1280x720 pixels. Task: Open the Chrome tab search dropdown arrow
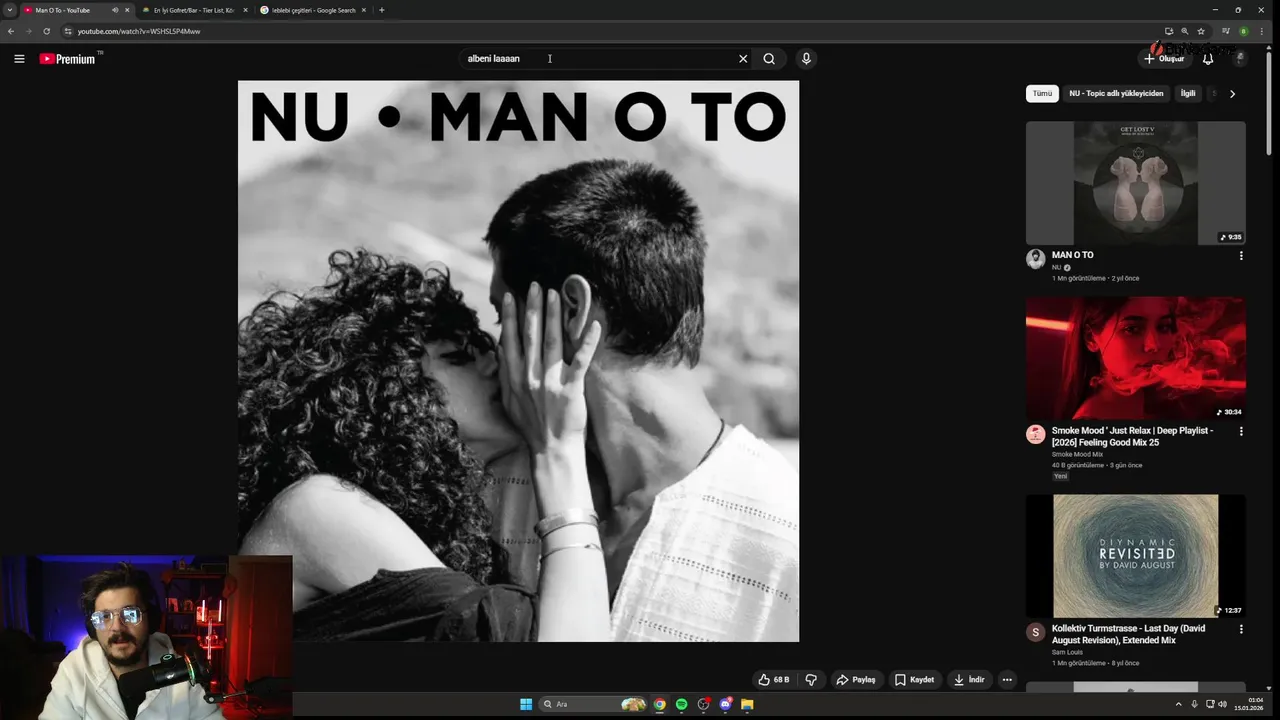(x=10, y=10)
